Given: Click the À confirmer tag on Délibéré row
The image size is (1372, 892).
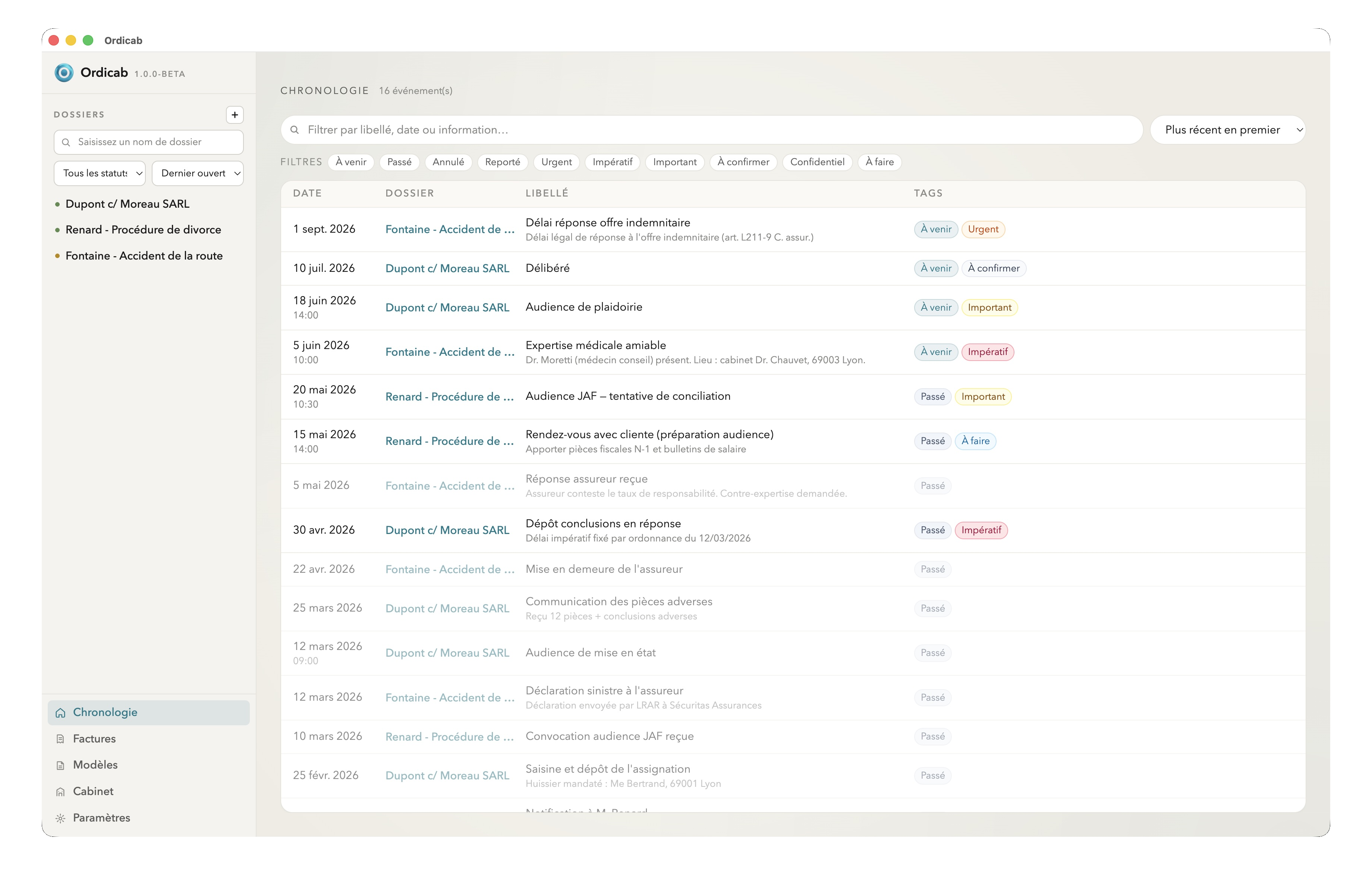Looking at the screenshot, I should pos(993,269).
